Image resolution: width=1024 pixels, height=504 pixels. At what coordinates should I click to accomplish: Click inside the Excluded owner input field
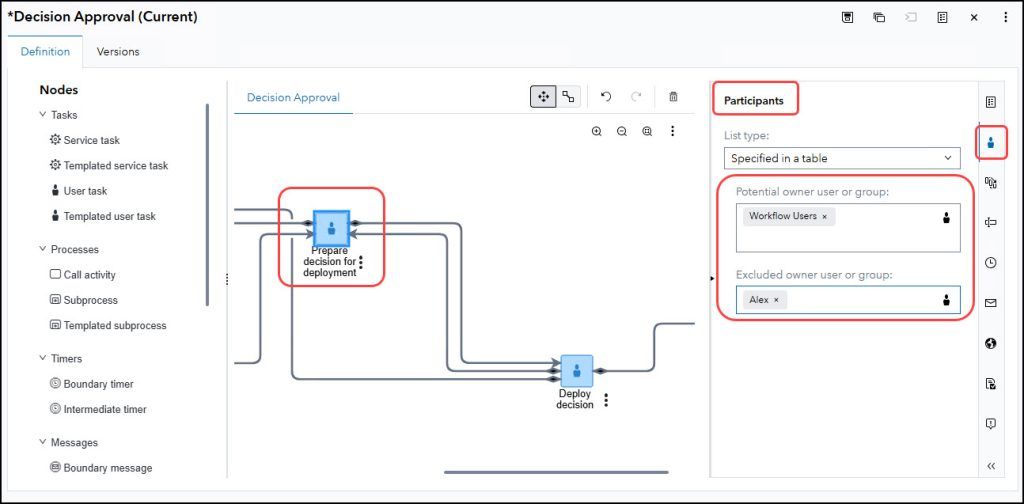848,300
